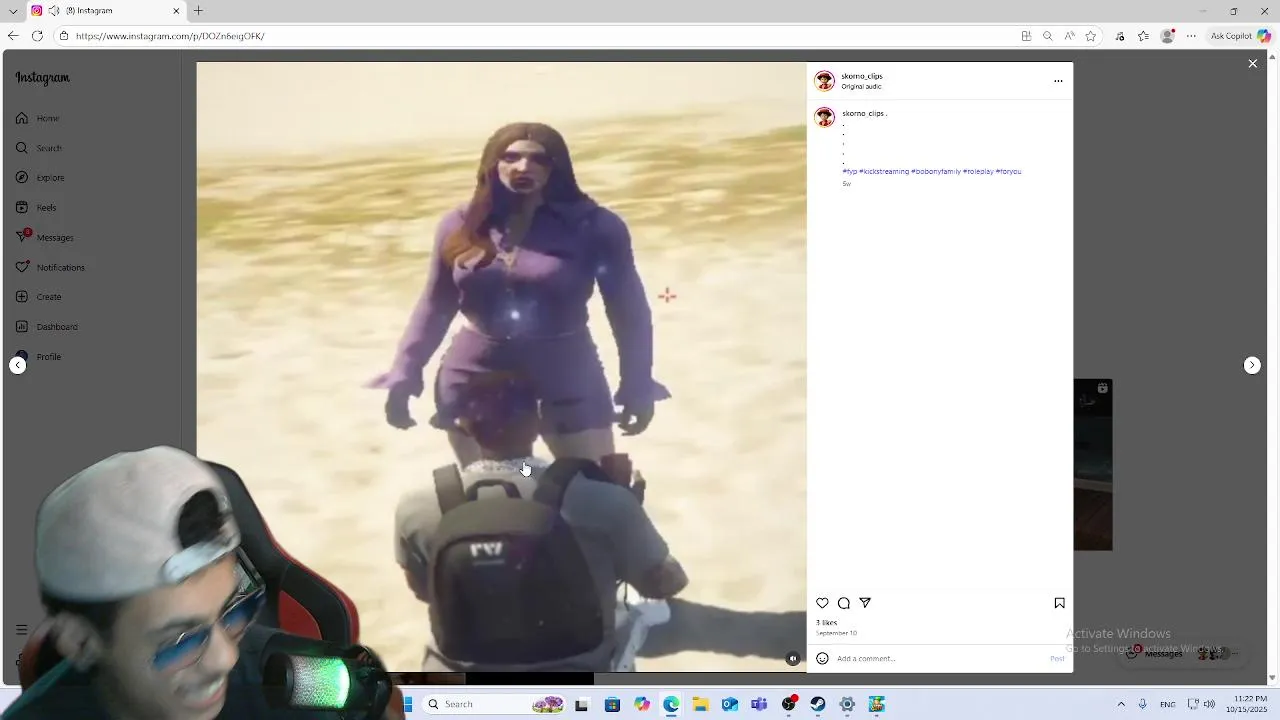Click the Add a comment field
Screen dimensions: 1280x720
point(940,659)
